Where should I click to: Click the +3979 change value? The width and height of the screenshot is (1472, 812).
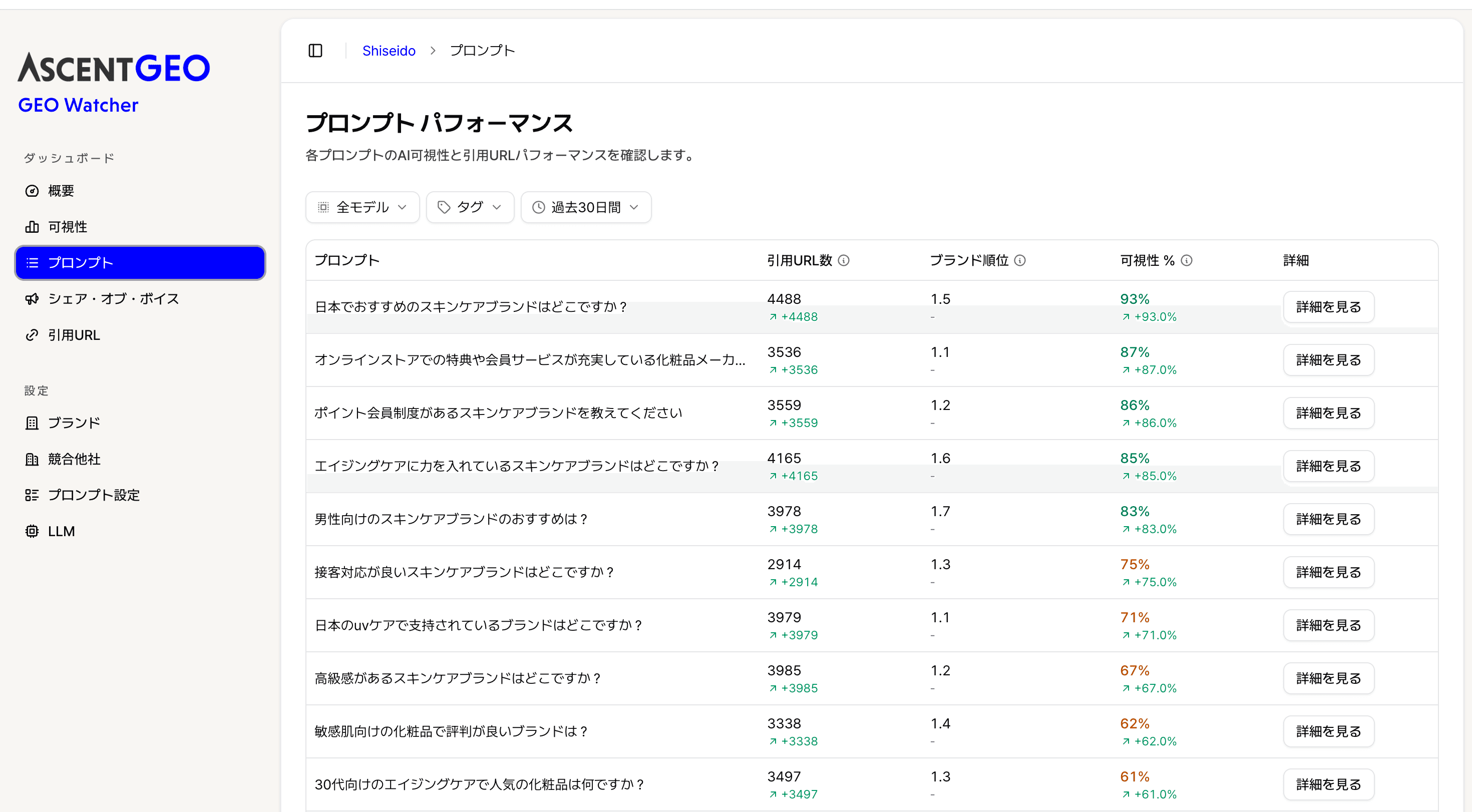pos(800,635)
